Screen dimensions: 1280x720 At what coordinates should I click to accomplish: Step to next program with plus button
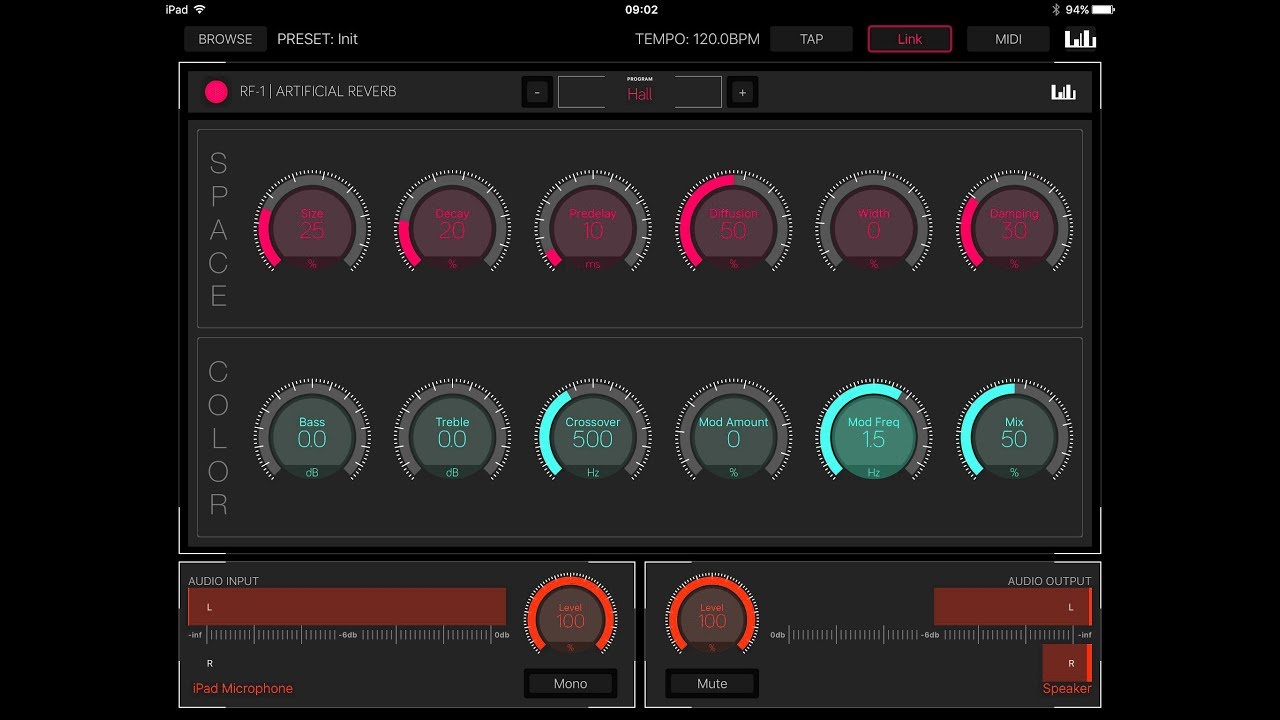coord(742,92)
